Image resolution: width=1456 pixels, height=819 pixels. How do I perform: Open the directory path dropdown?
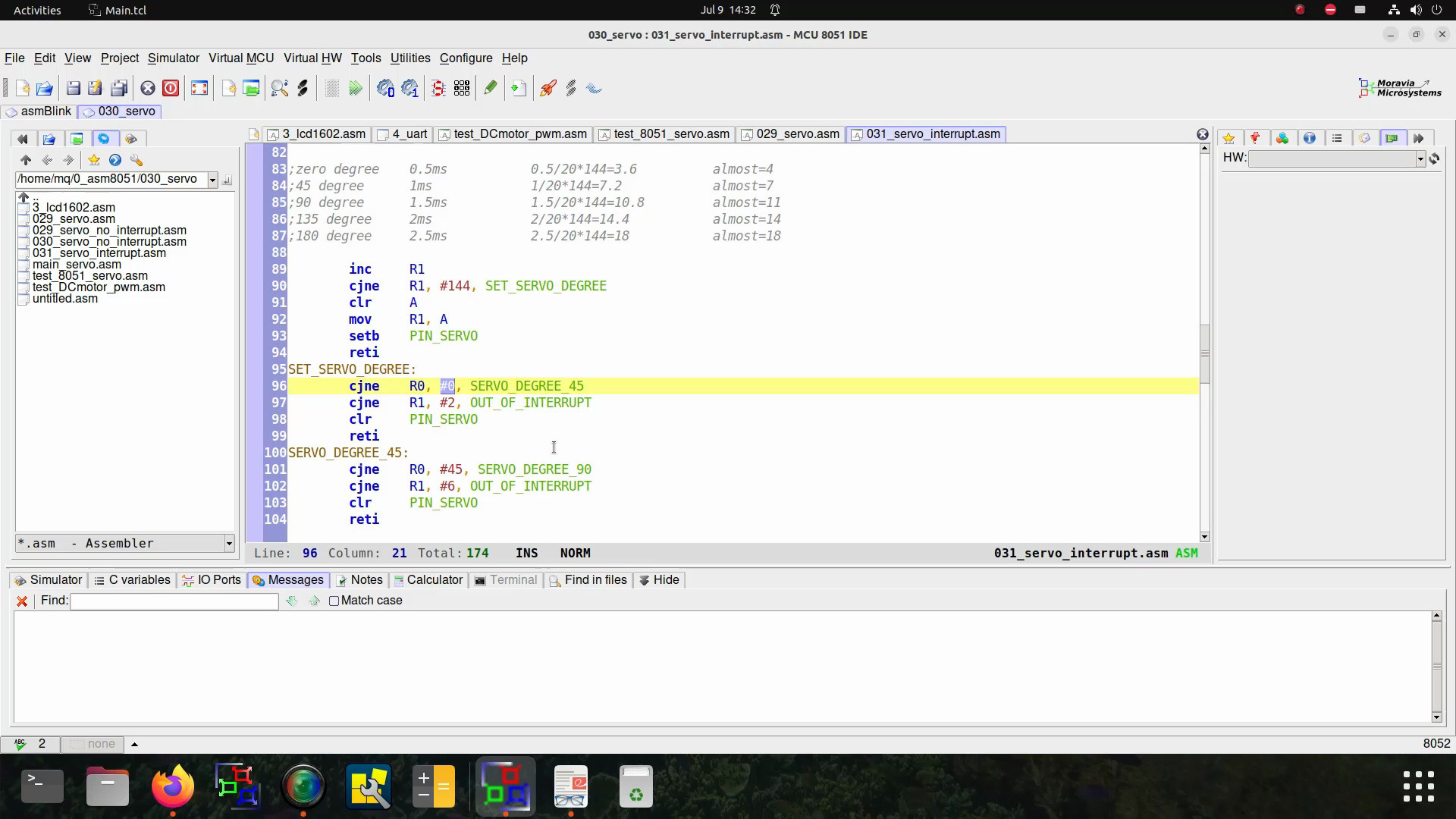212,180
